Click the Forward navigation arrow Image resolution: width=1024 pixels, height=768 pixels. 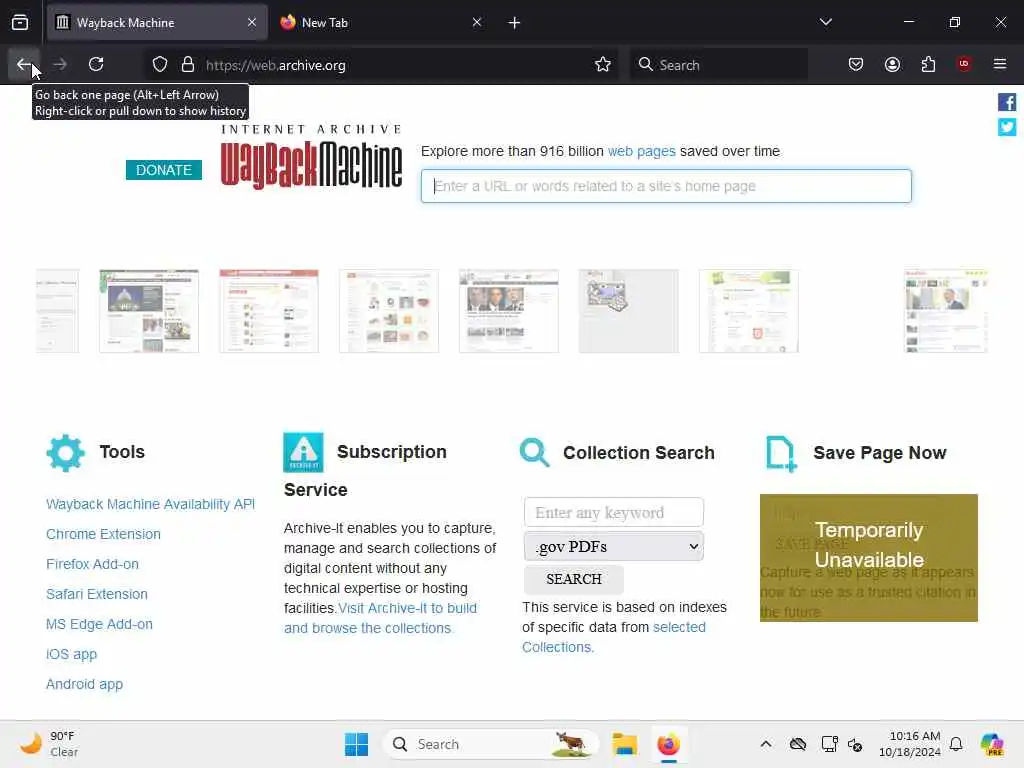click(60, 64)
